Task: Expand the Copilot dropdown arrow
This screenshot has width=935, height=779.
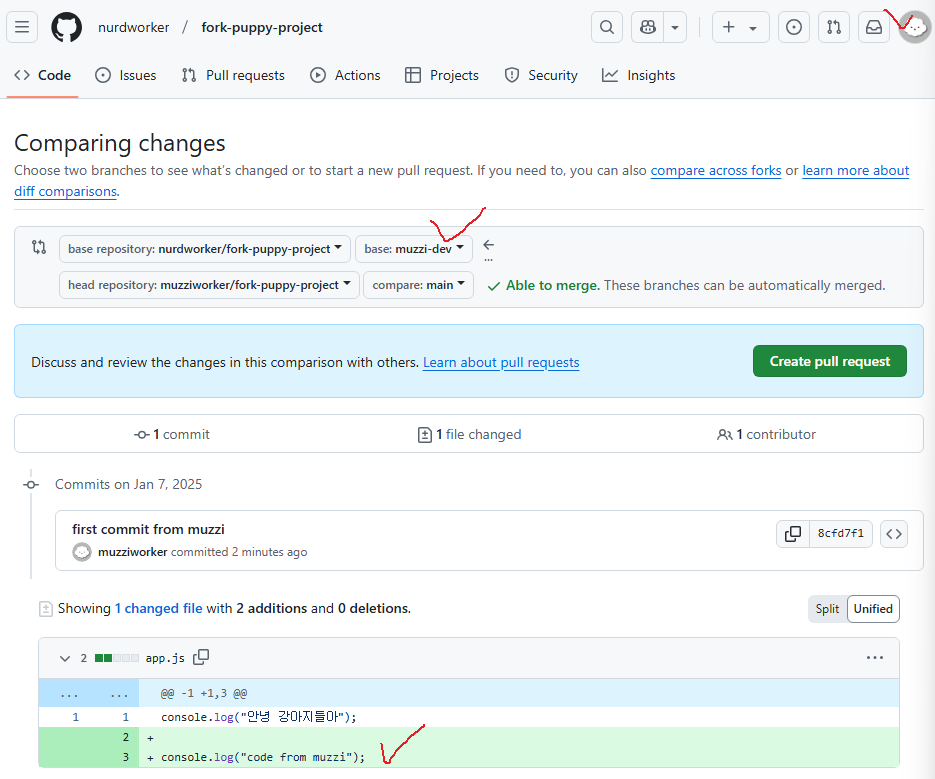Action: (x=675, y=27)
